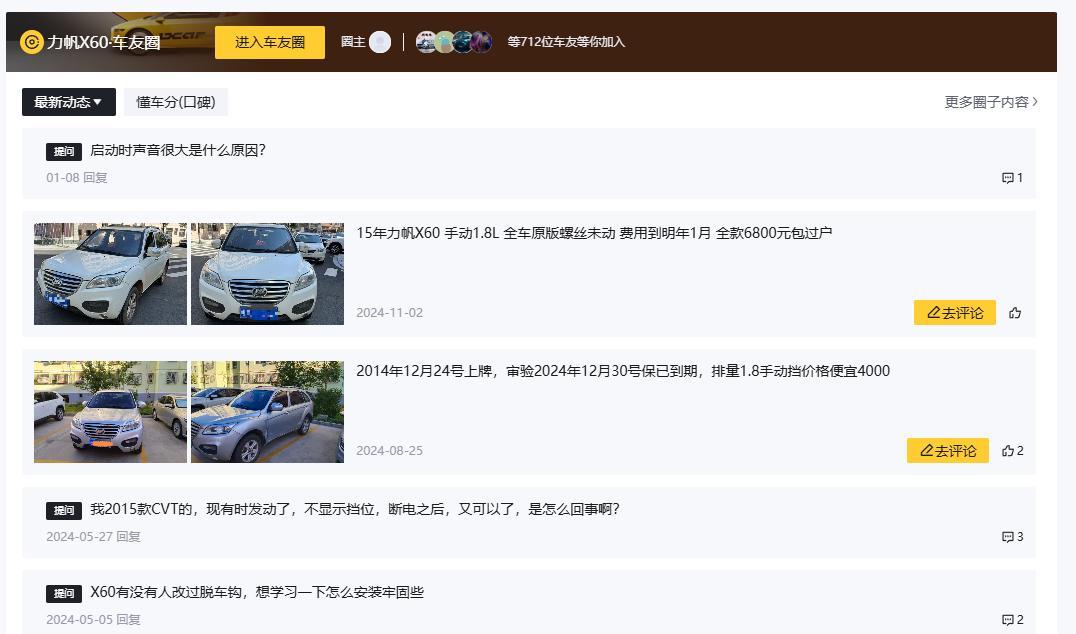The height and width of the screenshot is (634, 1076).
Task: Click the 2024-11-02 date text
Action: pyautogui.click(x=389, y=313)
